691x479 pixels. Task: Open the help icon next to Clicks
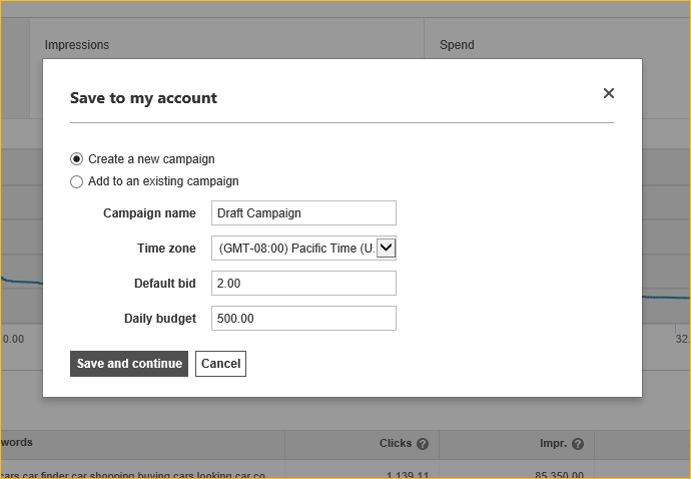tap(423, 444)
